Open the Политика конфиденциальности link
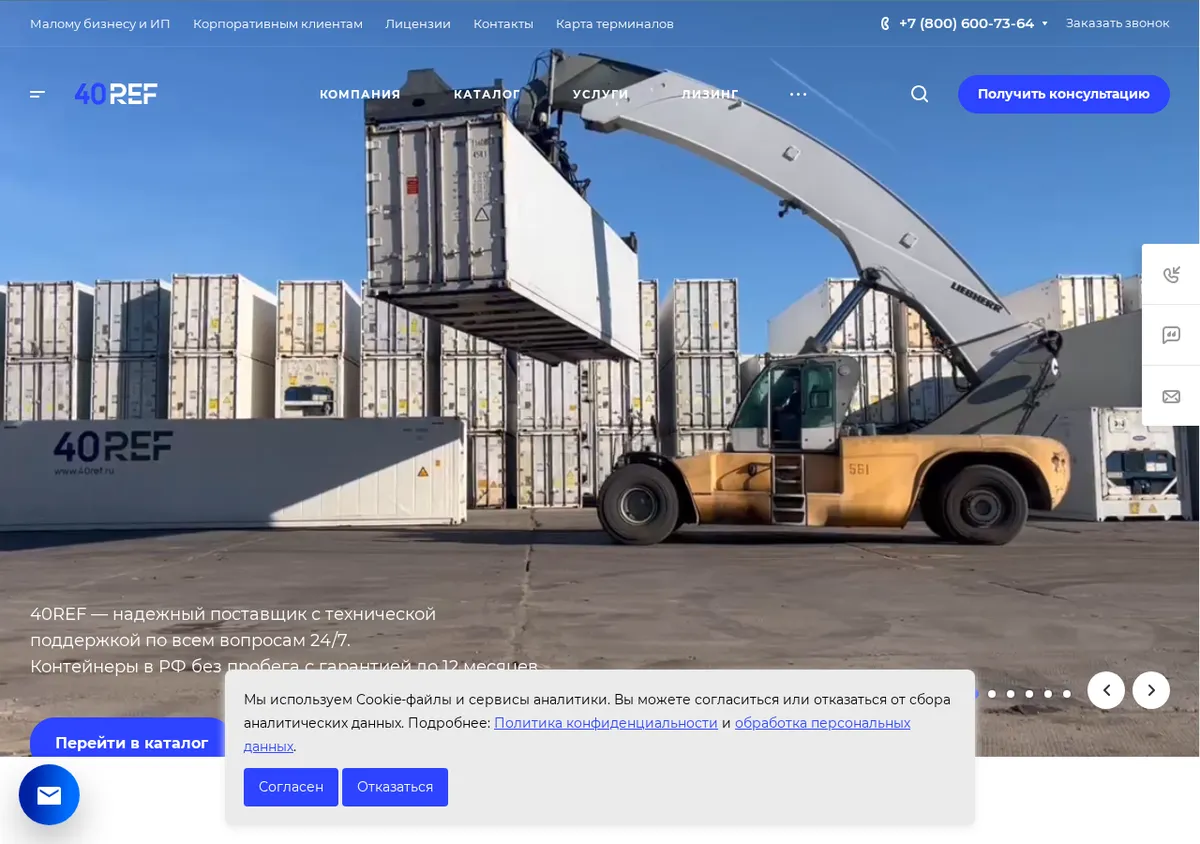The image size is (1200, 844). coord(606,722)
